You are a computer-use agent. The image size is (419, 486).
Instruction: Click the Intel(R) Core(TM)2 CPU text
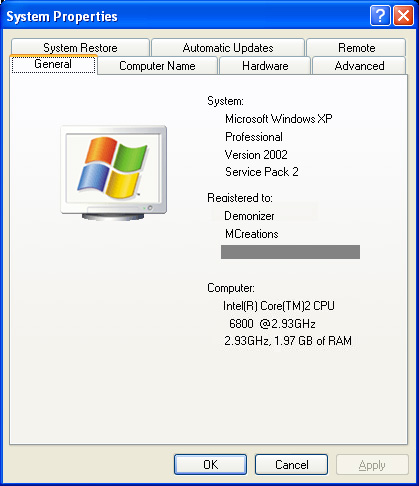point(279,306)
